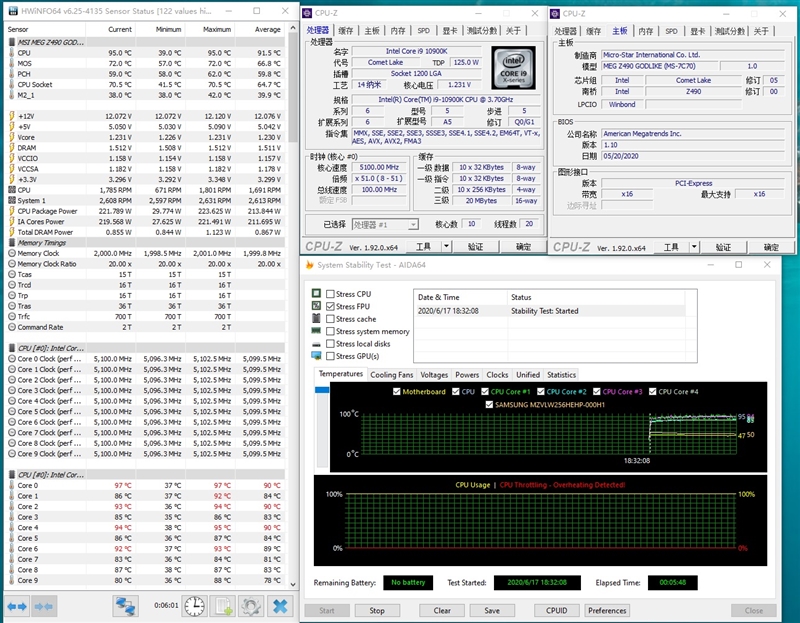Click the remote monitoring network icon in HWiNFO

tap(125, 608)
